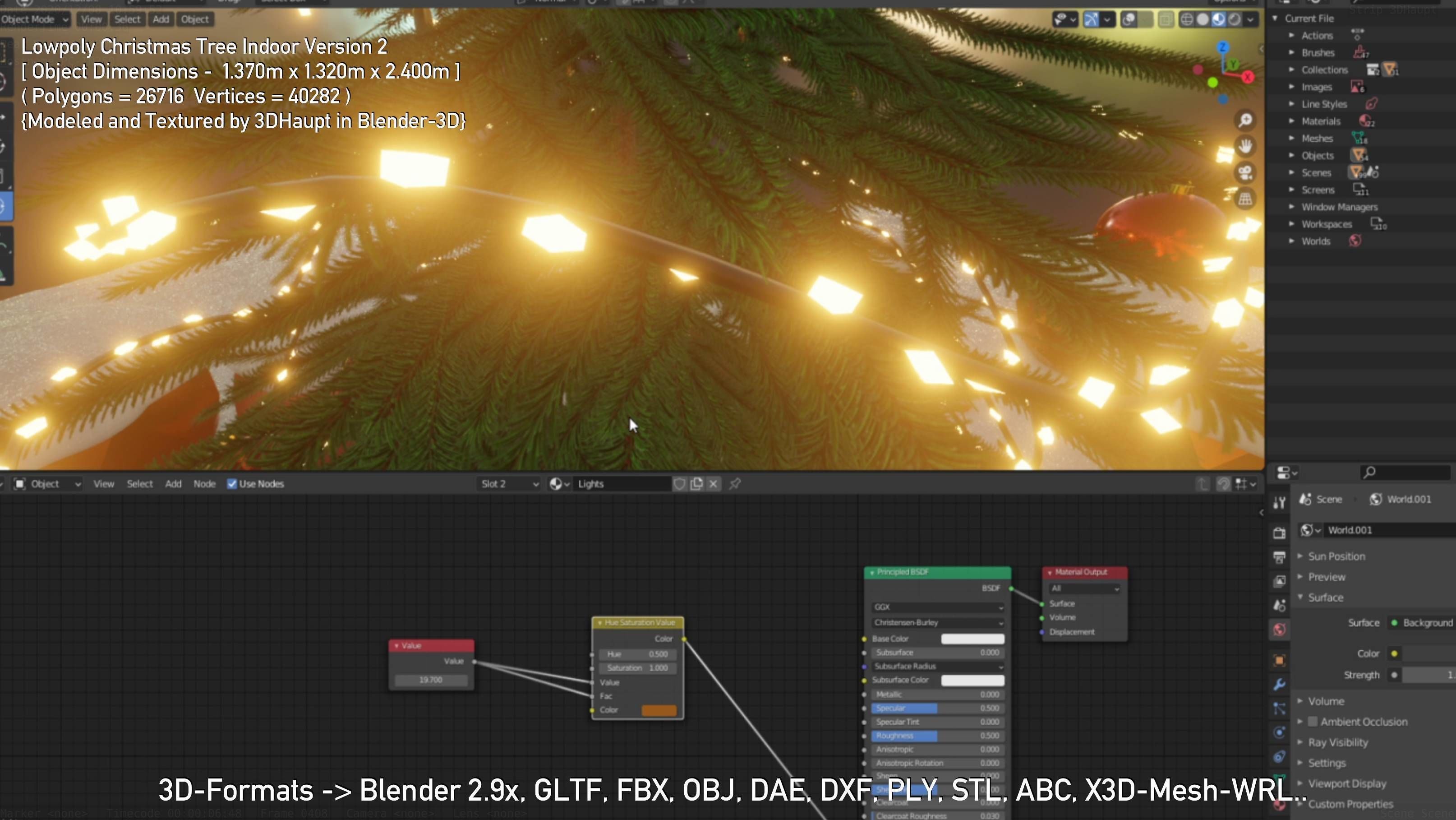
Task: Open the viewport Add menu
Action: (x=161, y=19)
